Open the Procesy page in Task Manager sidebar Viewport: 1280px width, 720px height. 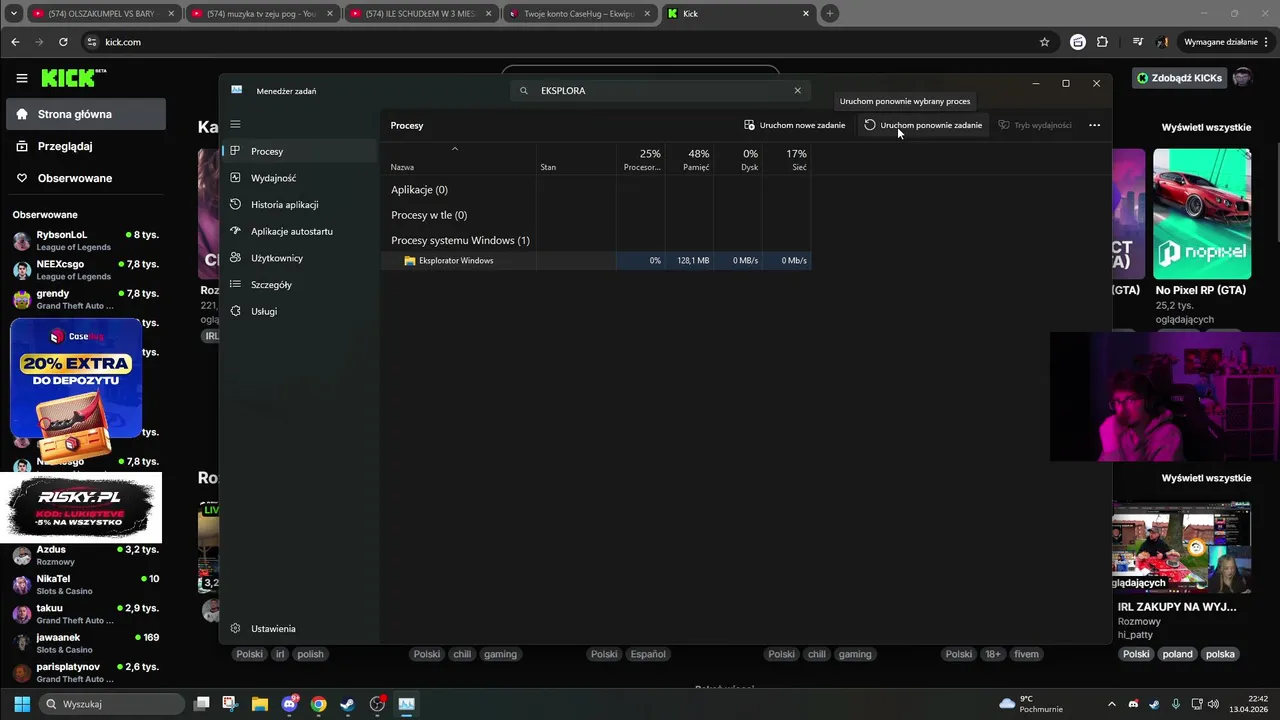click(x=299, y=151)
